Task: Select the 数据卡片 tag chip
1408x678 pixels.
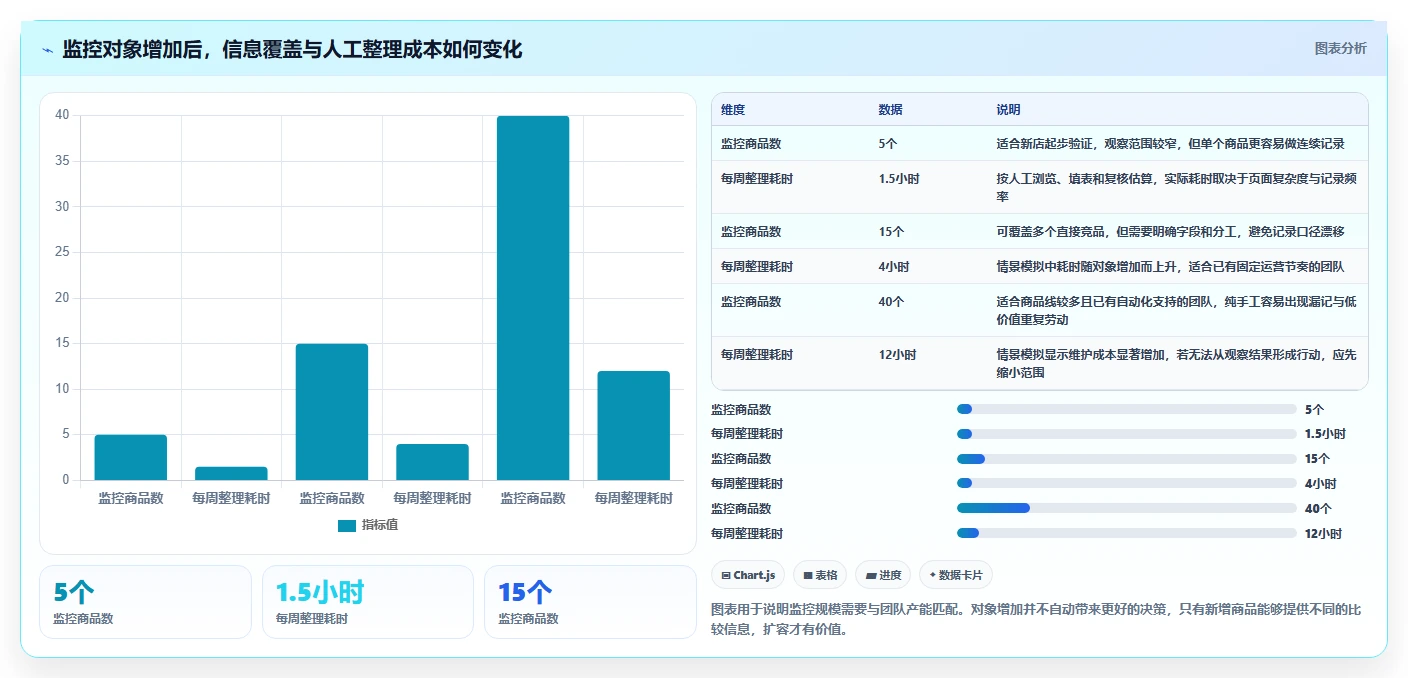Action: [x=956, y=575]
